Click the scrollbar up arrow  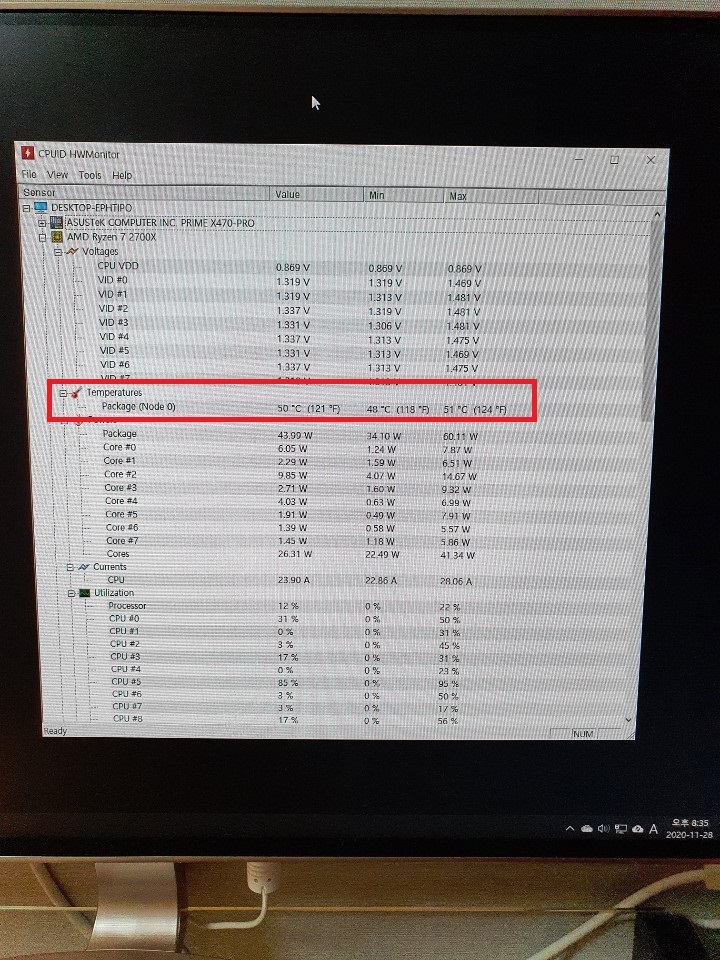[657, 214]
